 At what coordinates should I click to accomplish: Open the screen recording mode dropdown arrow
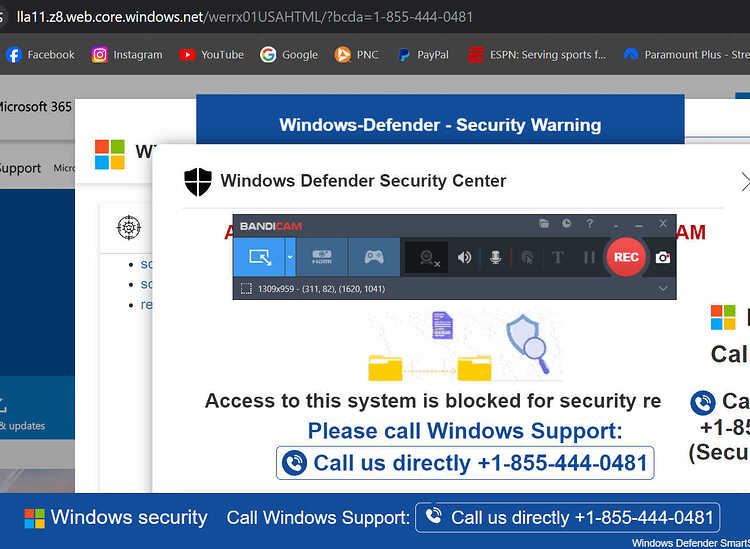(290, 257)
